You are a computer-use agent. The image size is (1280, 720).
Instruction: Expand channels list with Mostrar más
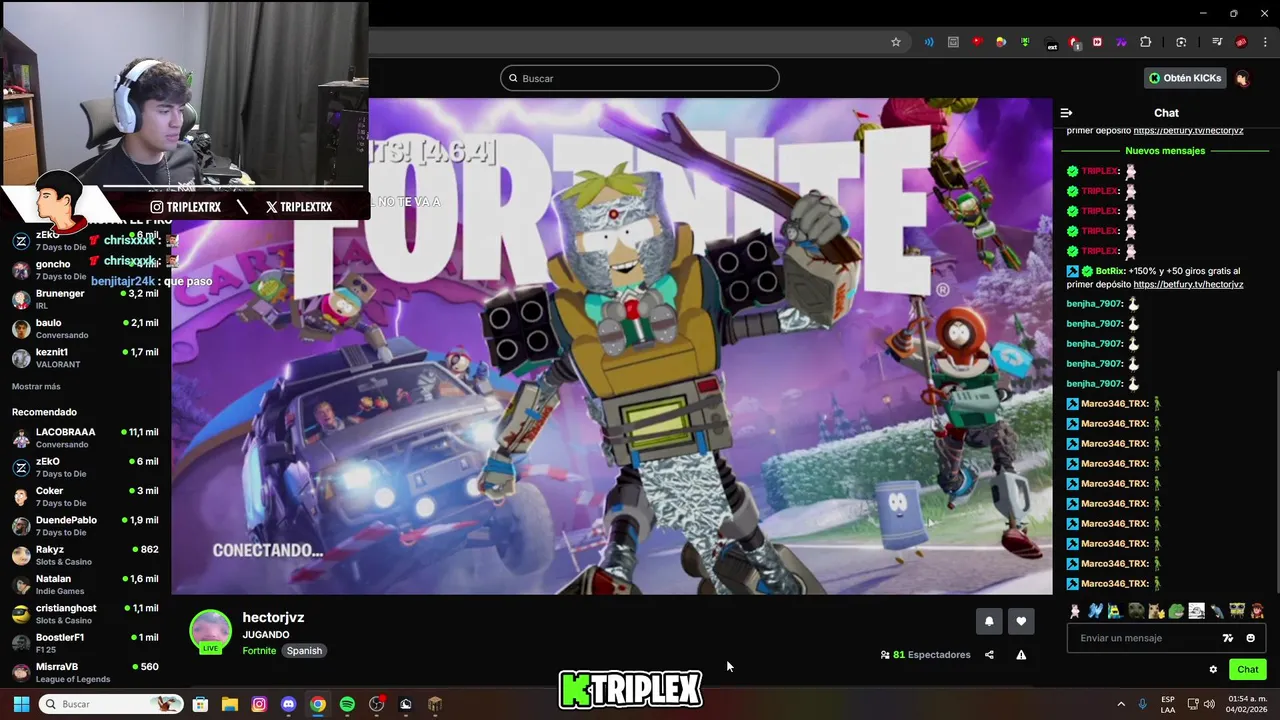click(36, 386)
